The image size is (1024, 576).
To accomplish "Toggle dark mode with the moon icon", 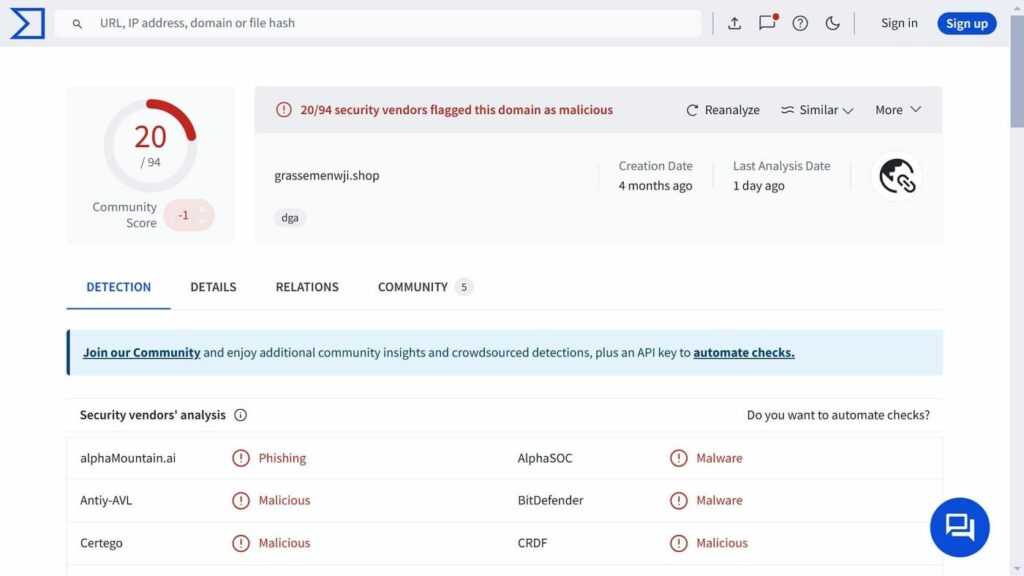I will click(x=832, y=23).
